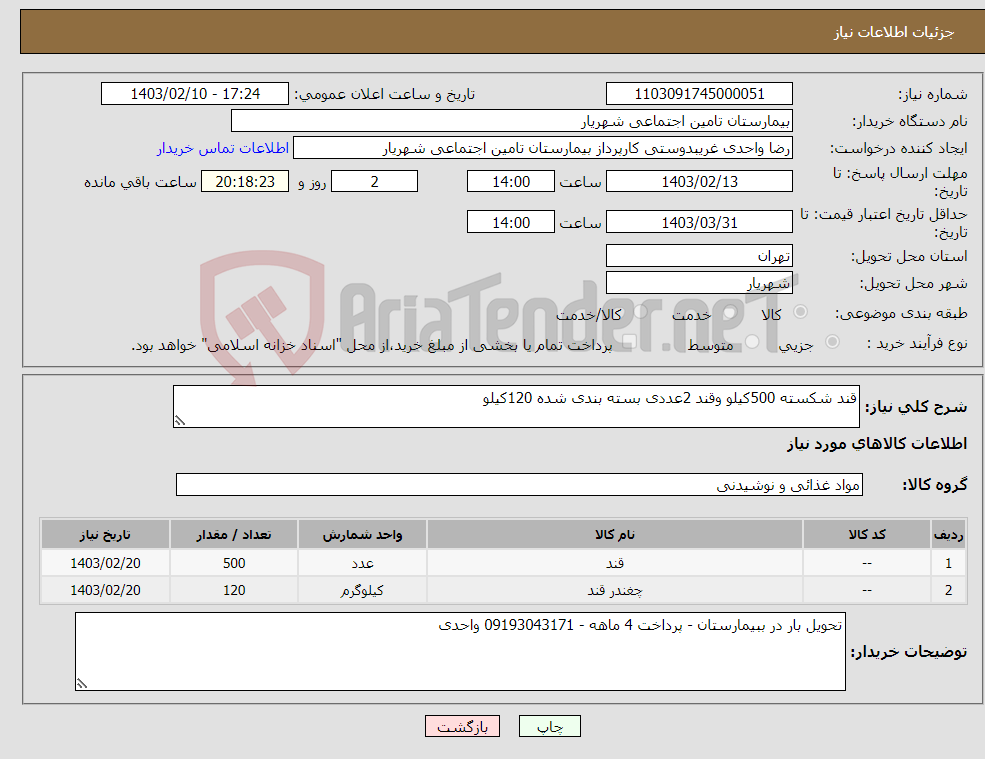Click the quantity 500 cell

point(234,563)
